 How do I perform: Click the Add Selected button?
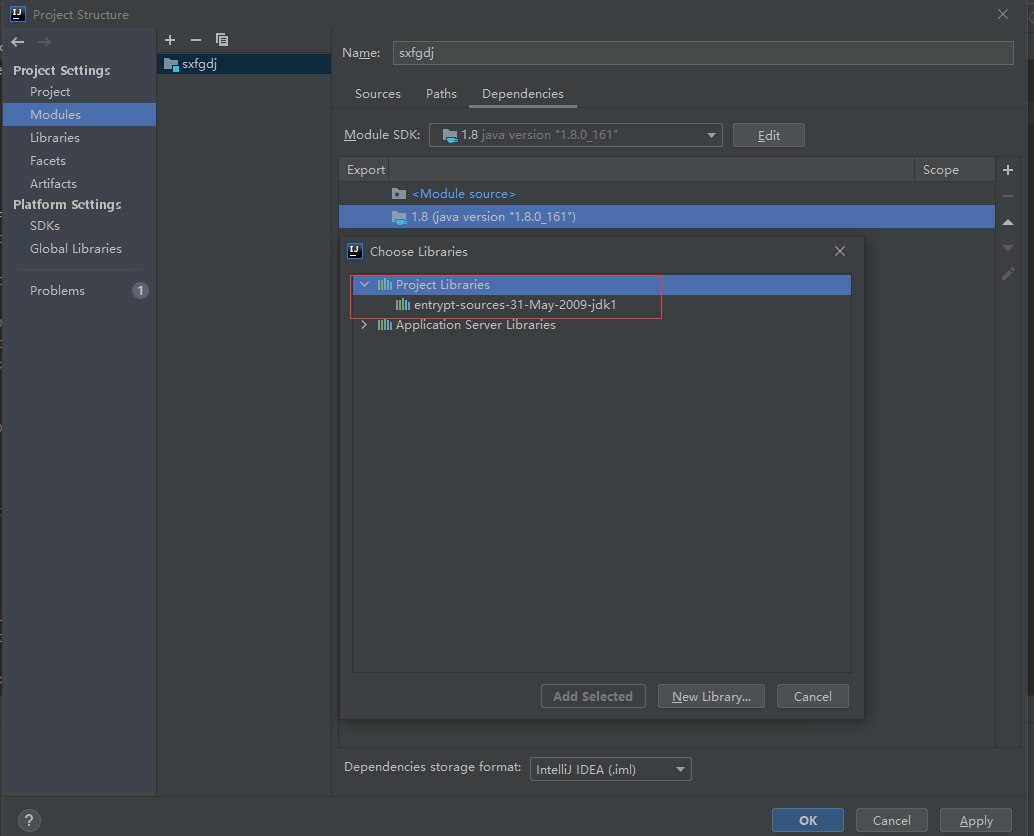[593, 696]
